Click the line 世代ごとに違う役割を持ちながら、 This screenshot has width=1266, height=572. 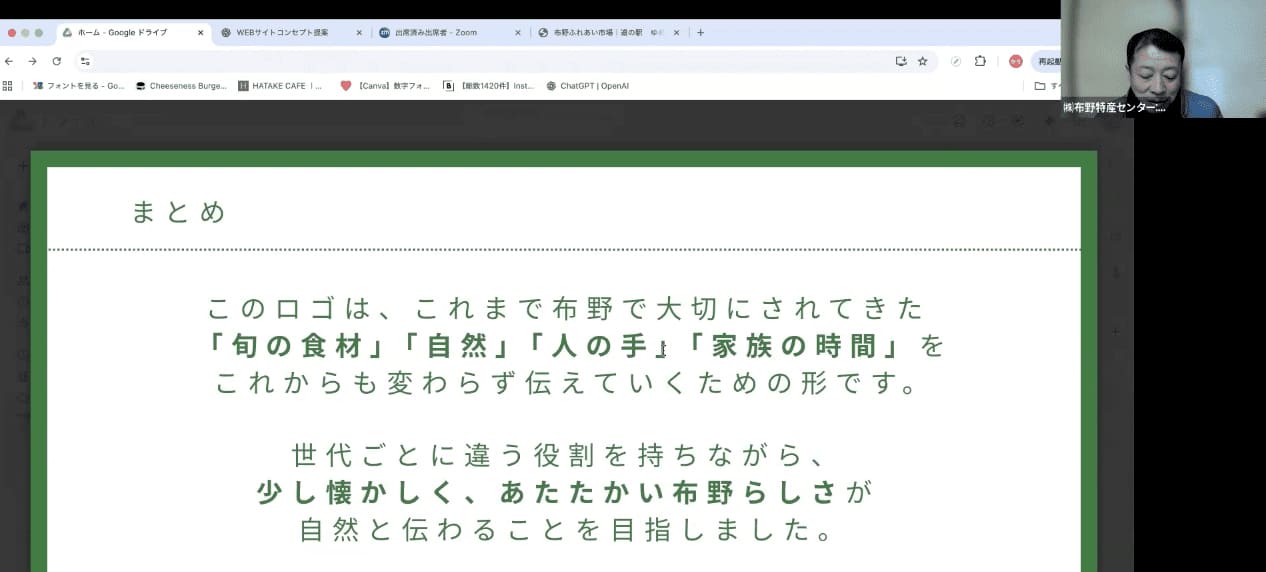[x=558, y=456]
